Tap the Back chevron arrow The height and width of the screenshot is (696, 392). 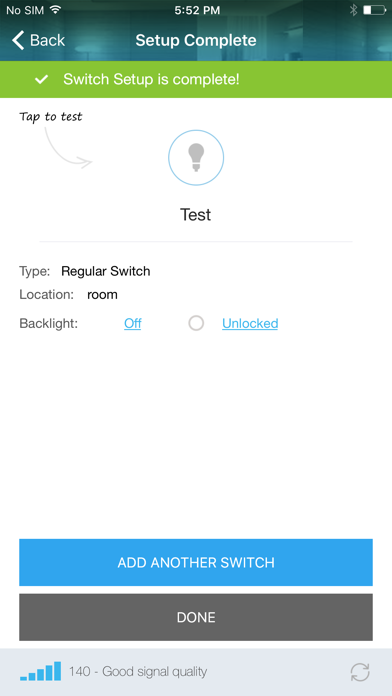(x=18, y=40)
